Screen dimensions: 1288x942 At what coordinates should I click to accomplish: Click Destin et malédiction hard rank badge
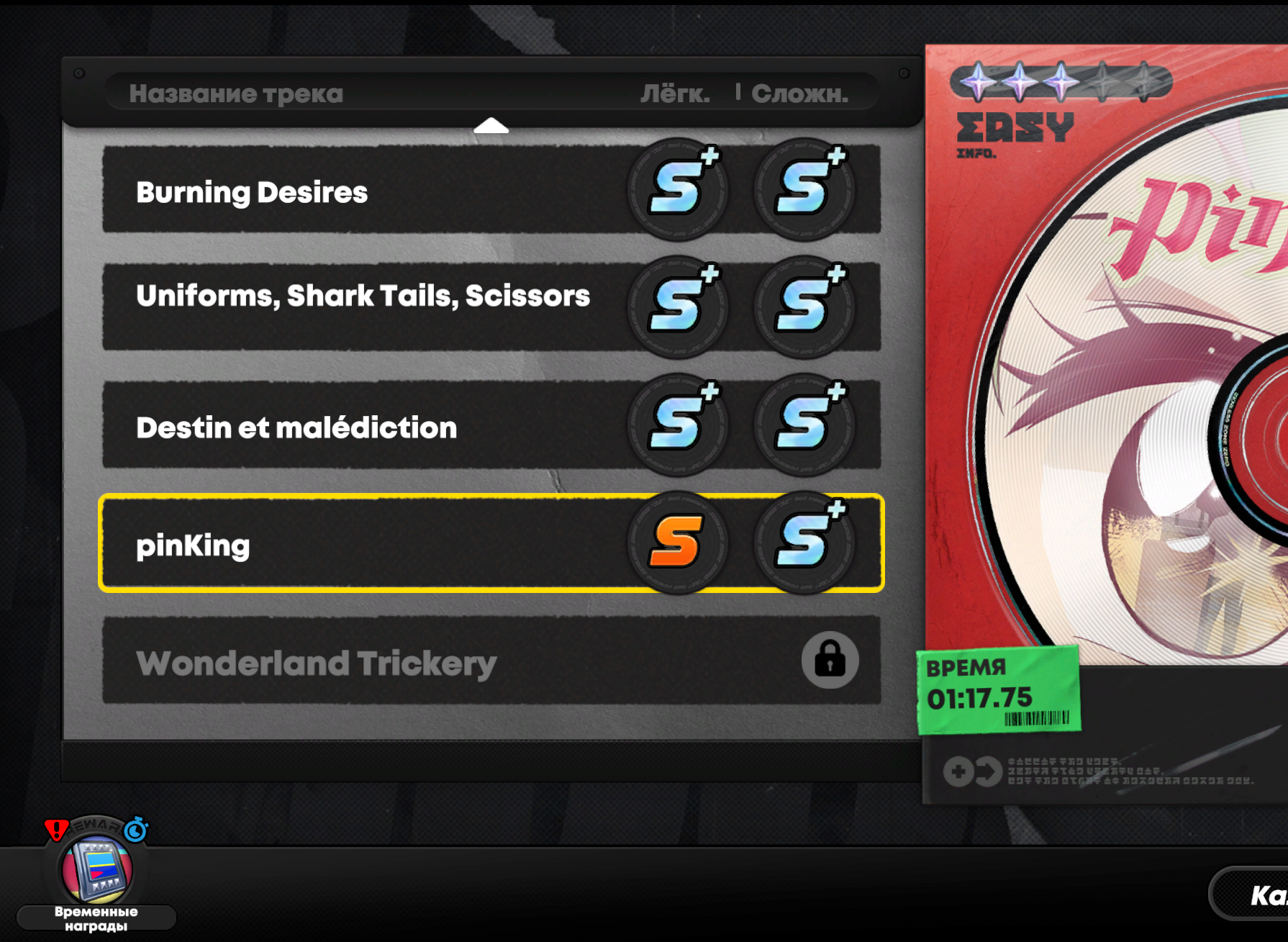point(804,425)
